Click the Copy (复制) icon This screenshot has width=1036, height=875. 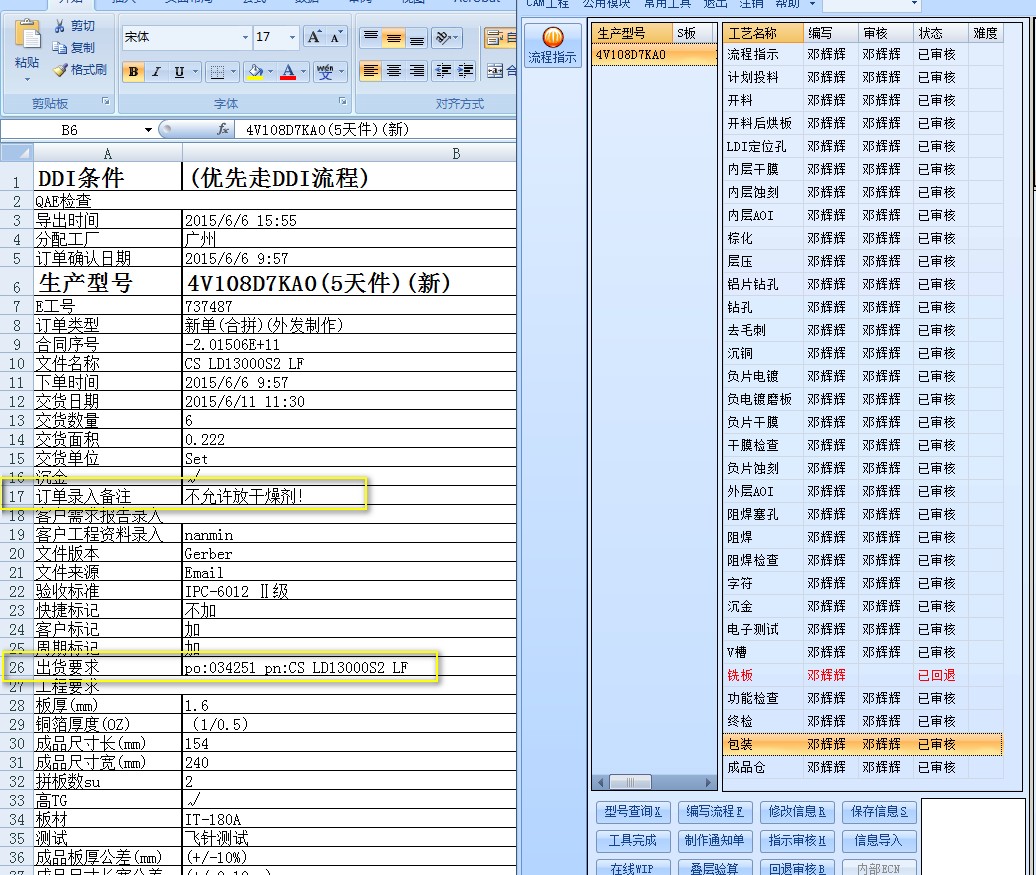coord(59,48)
